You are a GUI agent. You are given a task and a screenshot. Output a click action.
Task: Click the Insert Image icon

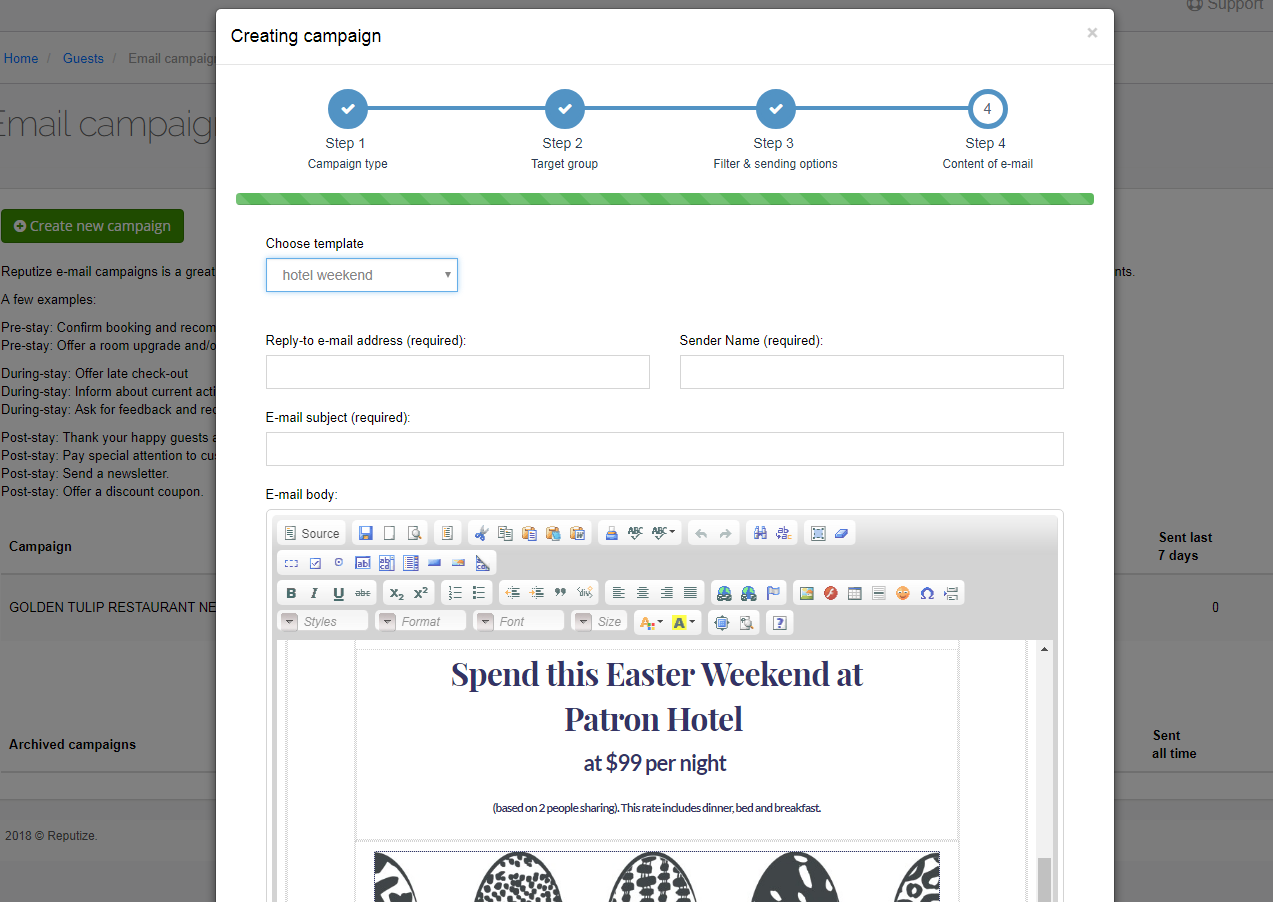pyautogui.click(x=807, y=593)
